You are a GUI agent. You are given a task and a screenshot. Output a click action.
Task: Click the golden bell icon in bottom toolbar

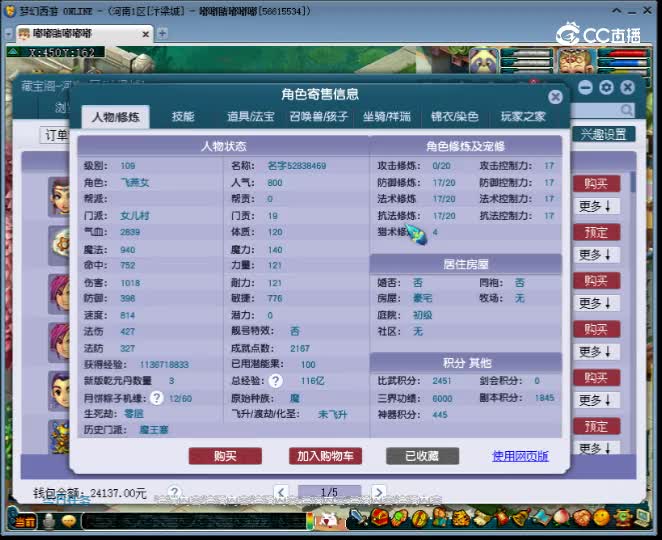(522, 517)
